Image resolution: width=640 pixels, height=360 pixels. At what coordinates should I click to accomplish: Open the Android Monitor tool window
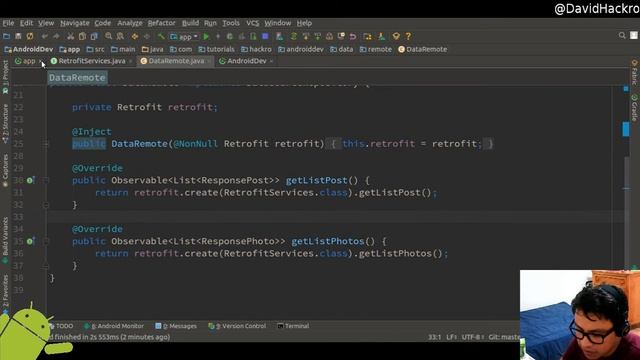click(114, 326)
